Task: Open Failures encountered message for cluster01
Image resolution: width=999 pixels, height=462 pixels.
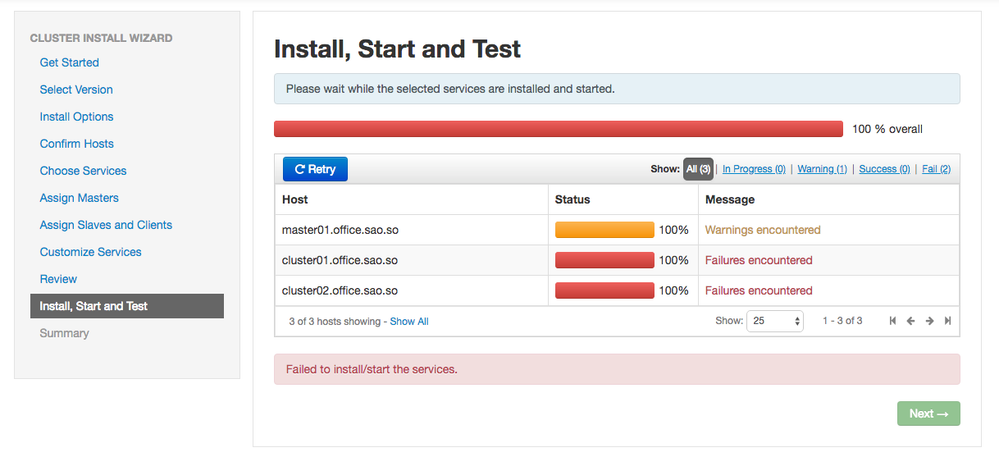Action: (759, 260)
